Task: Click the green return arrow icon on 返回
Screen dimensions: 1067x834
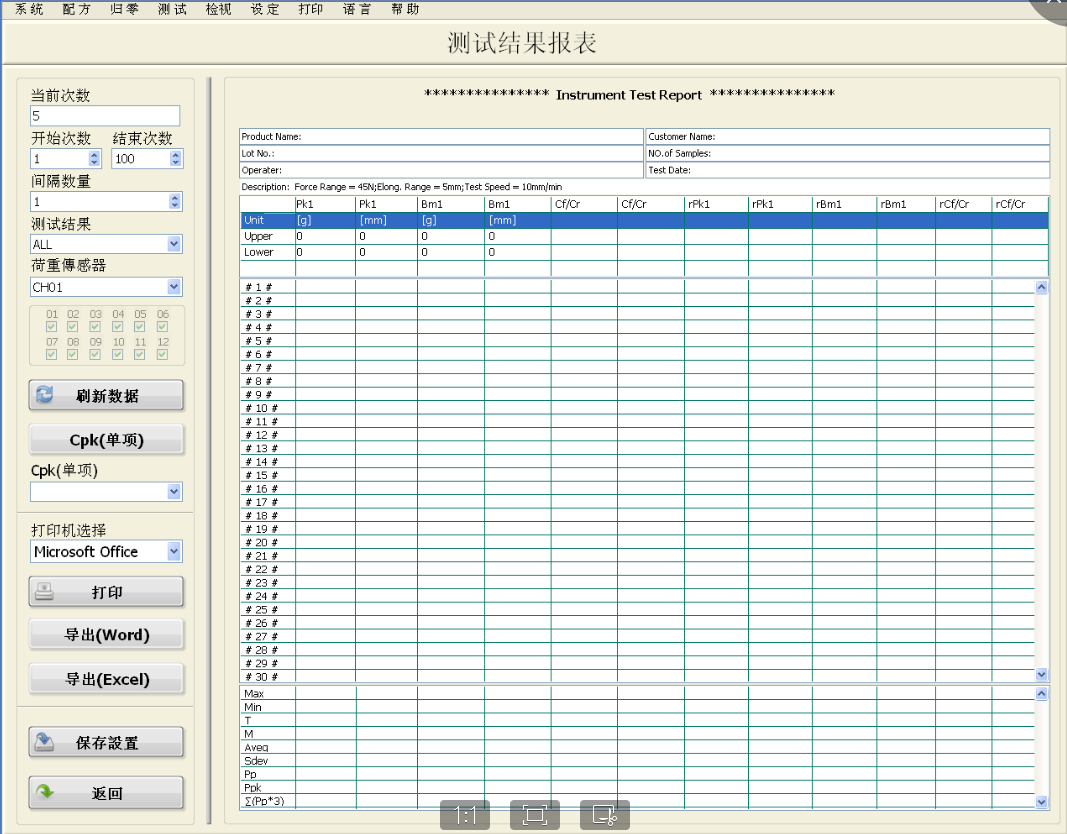Action: coord(45,793)
